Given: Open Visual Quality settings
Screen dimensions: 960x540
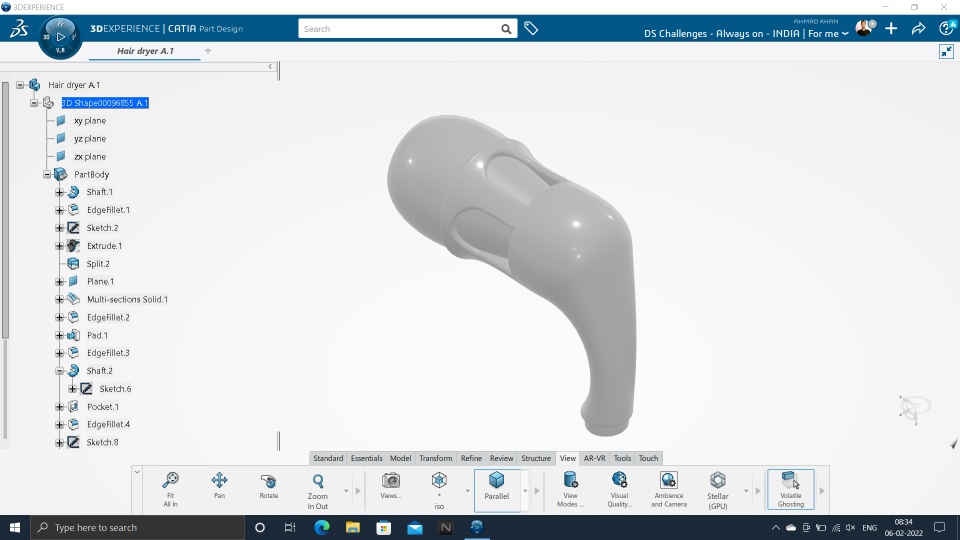Looking at the screenshot, I should click(619, 489).
